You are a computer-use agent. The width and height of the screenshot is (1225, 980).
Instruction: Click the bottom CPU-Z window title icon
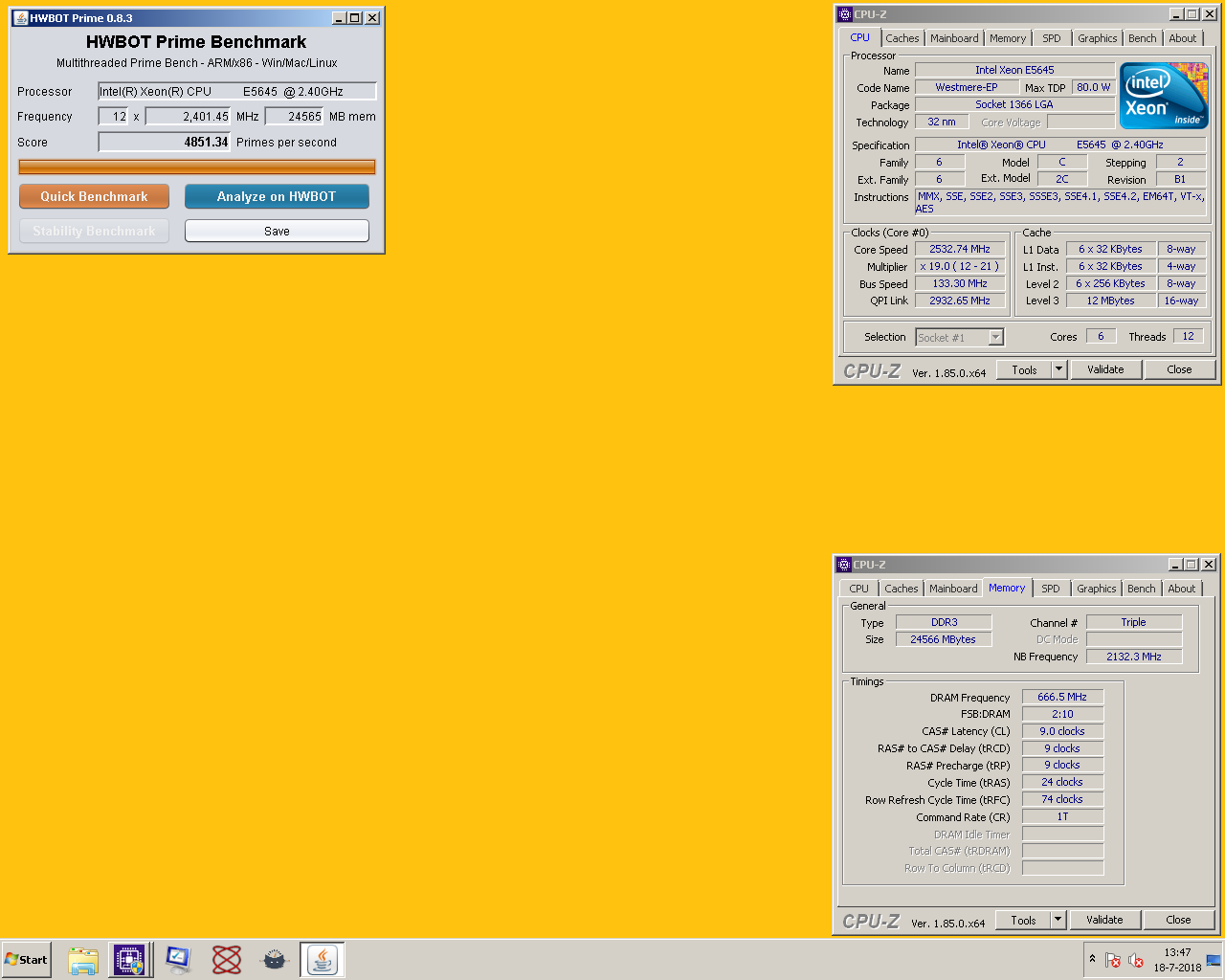coord(843,565)
